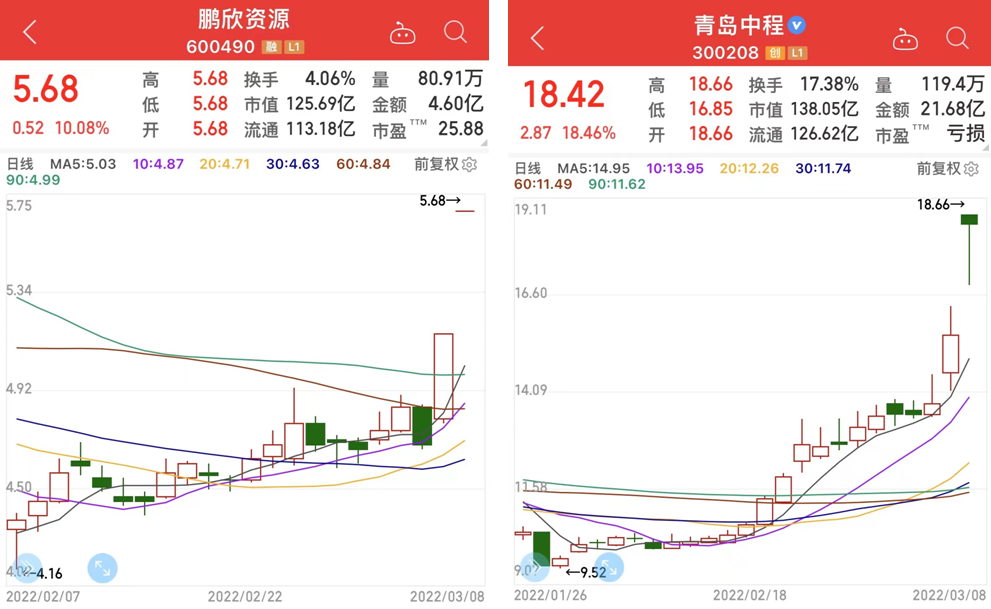This screenshot has width=991, height=609.
Task: Tap the MA5:5.03 moving average label
Action: 83,164
